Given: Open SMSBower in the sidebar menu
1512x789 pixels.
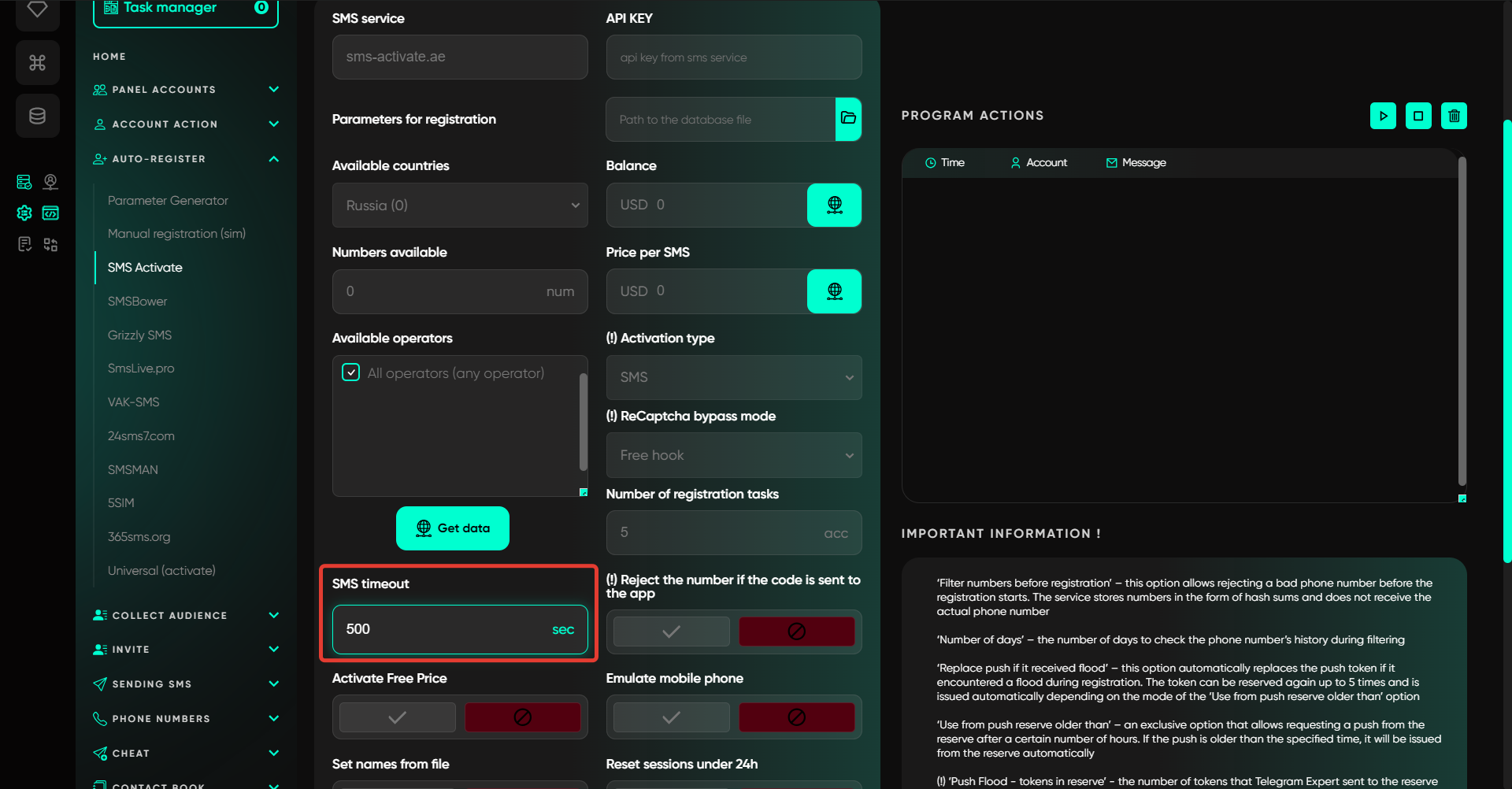Looking at the screenshot, I should (138, 302).
